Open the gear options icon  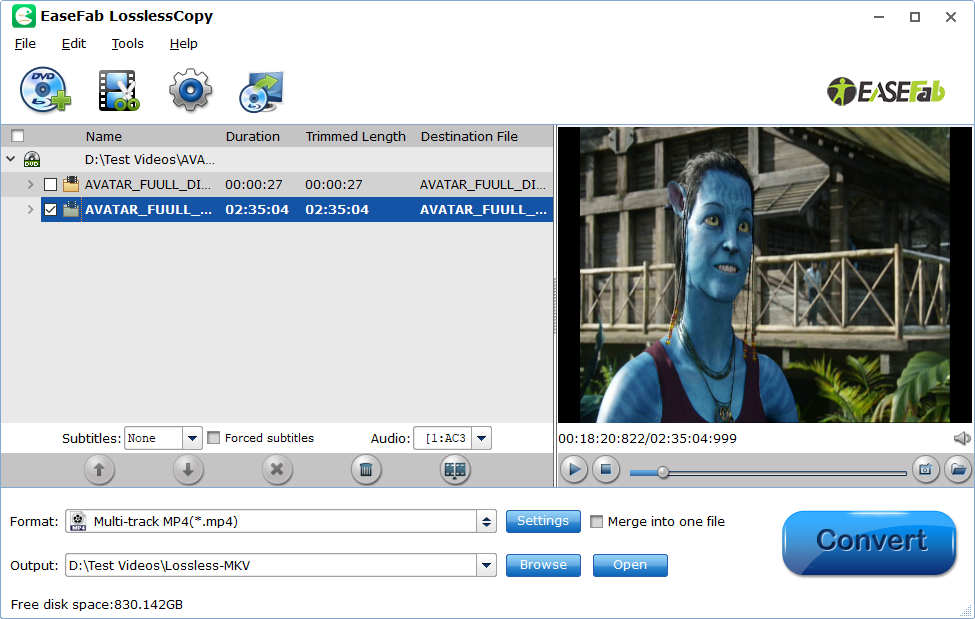coord(190,90)
